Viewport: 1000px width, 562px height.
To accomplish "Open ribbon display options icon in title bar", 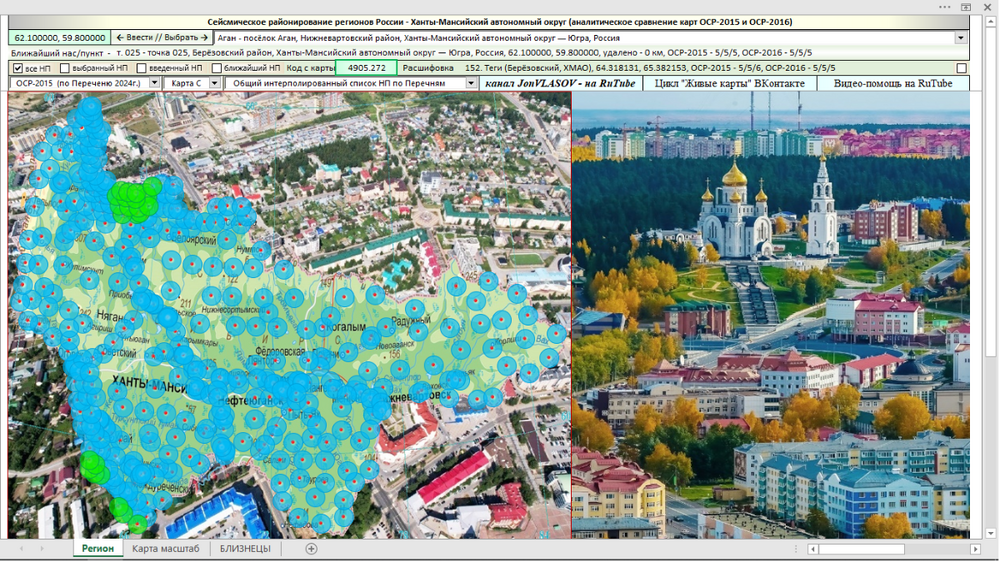I will click(966, 7).
